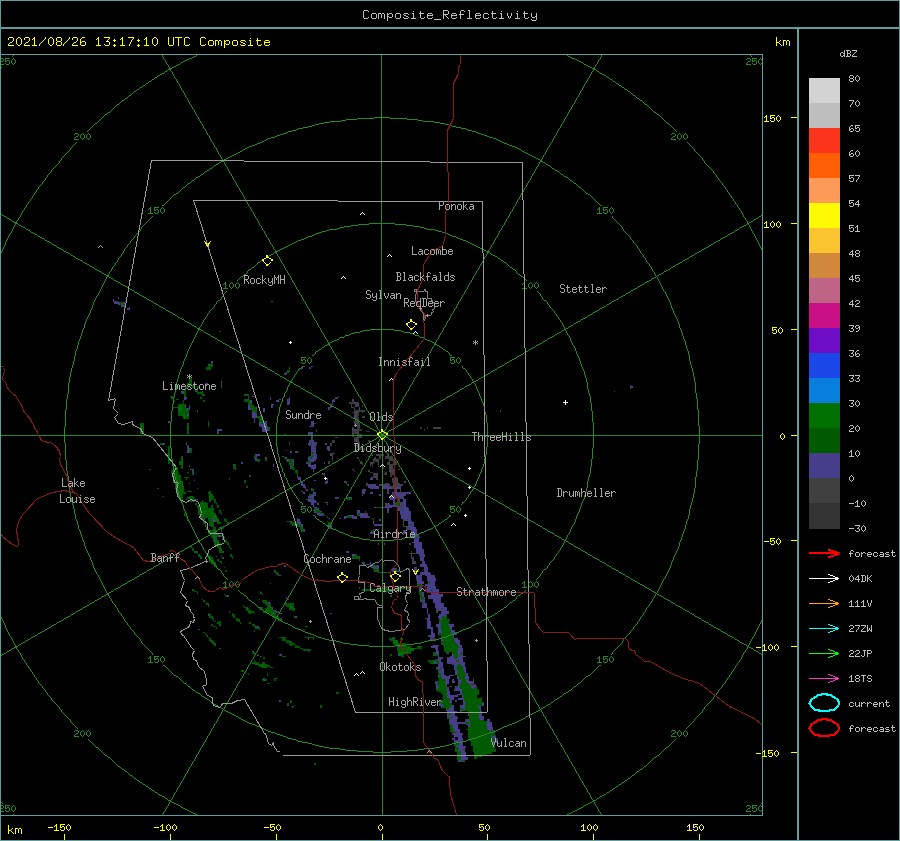Click the yellow radar-center diamond at Olds
Viewport: 900px width, 841px height.
pyautogui.click(x=382, y=435)
